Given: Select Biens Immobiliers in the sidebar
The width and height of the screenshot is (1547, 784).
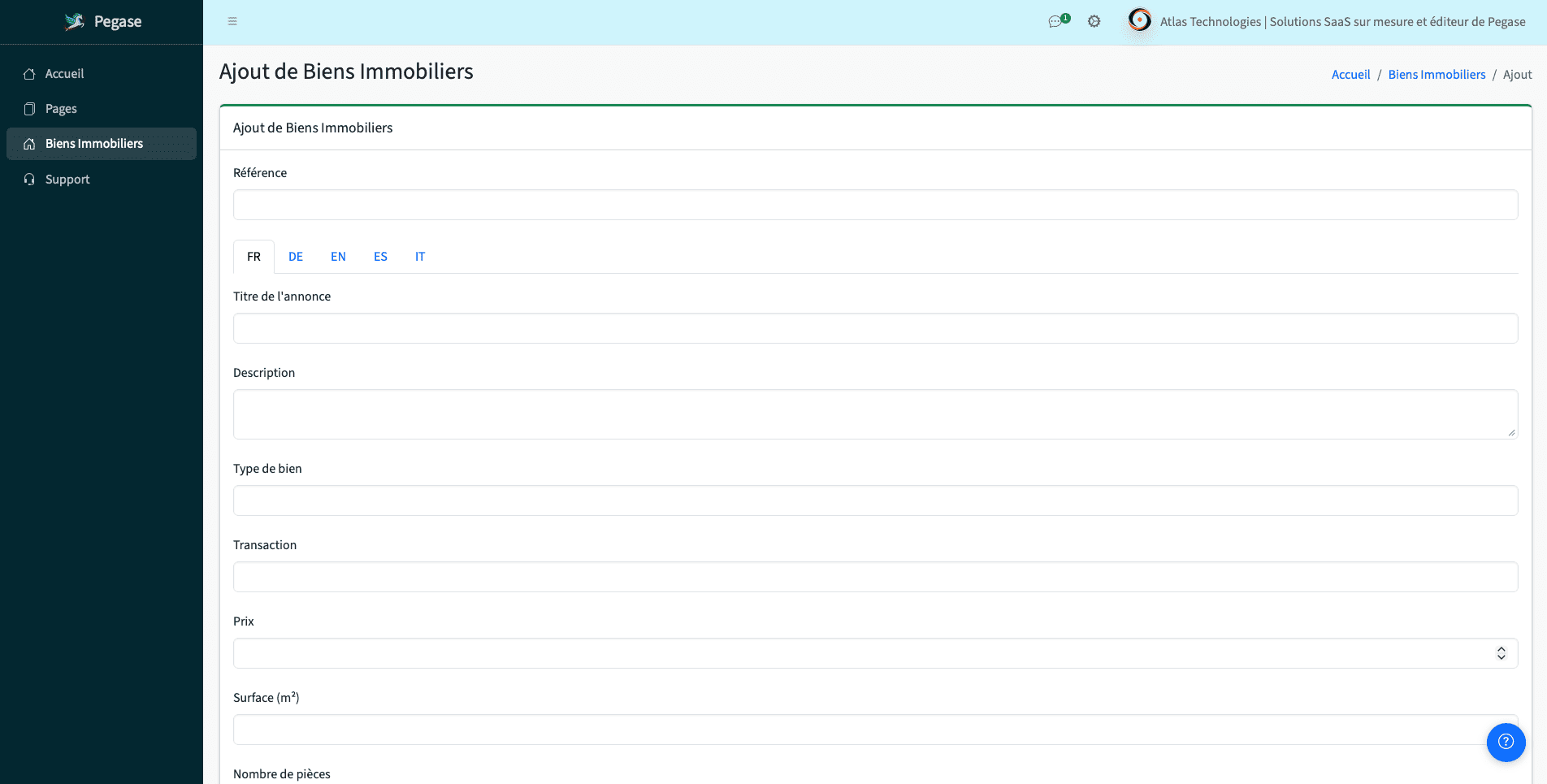Looking at the screenshot, I should click(x=93, y=144).
